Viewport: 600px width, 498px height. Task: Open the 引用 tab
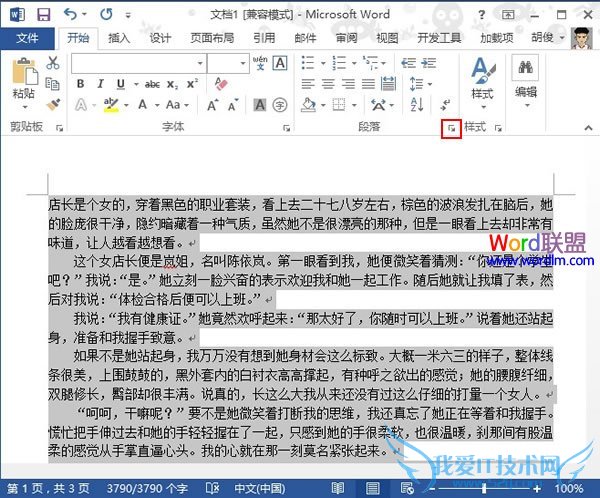264,38
